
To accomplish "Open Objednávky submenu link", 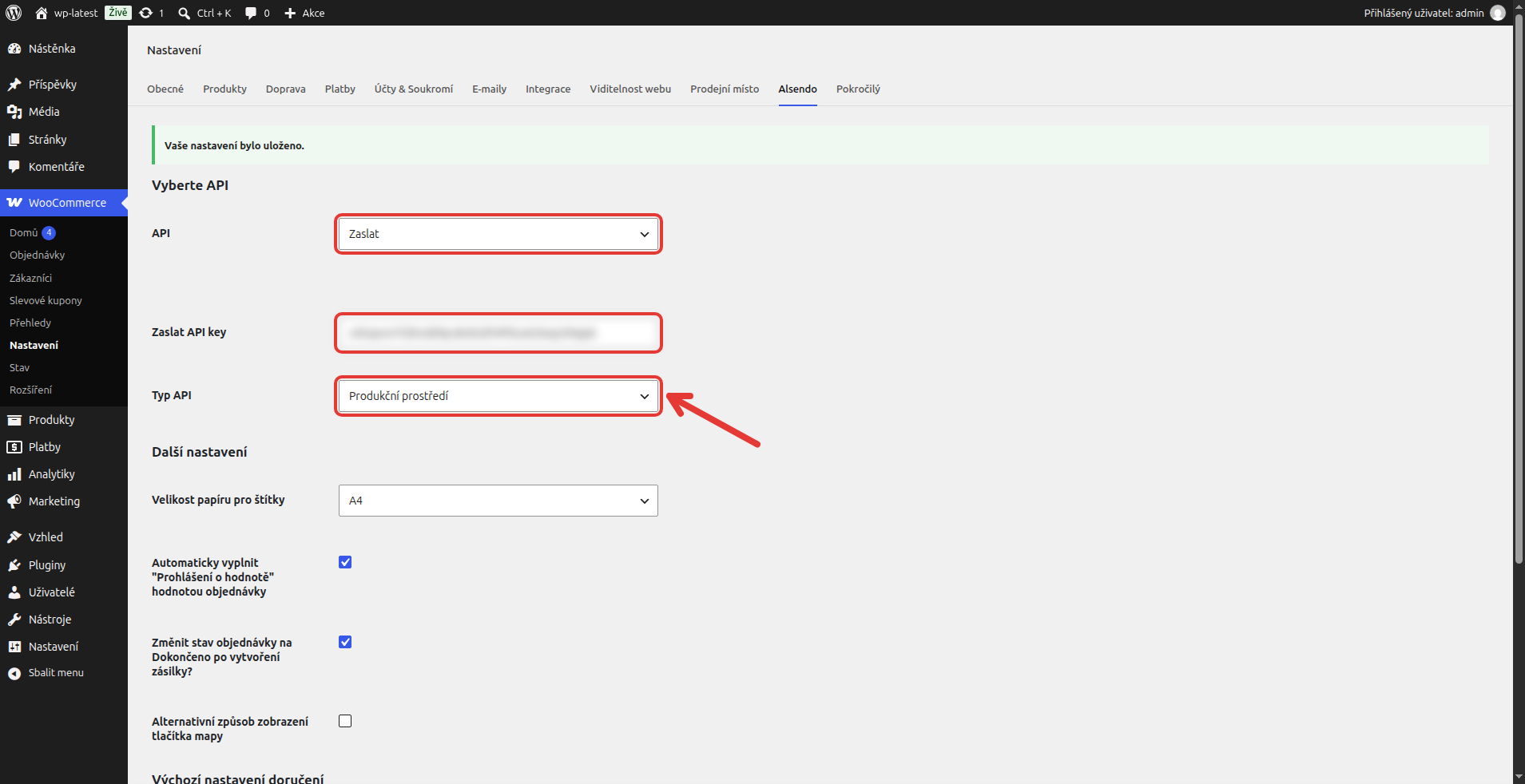I will click(38, 255).
